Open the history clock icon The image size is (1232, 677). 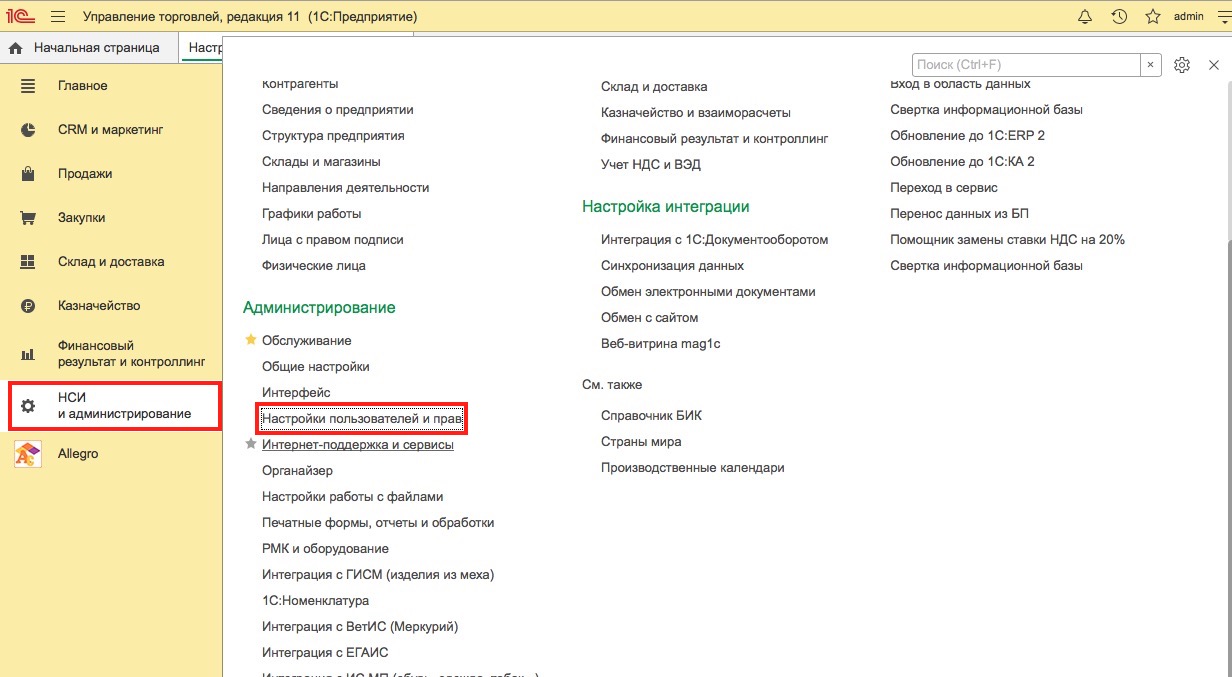click(1119, 17)
